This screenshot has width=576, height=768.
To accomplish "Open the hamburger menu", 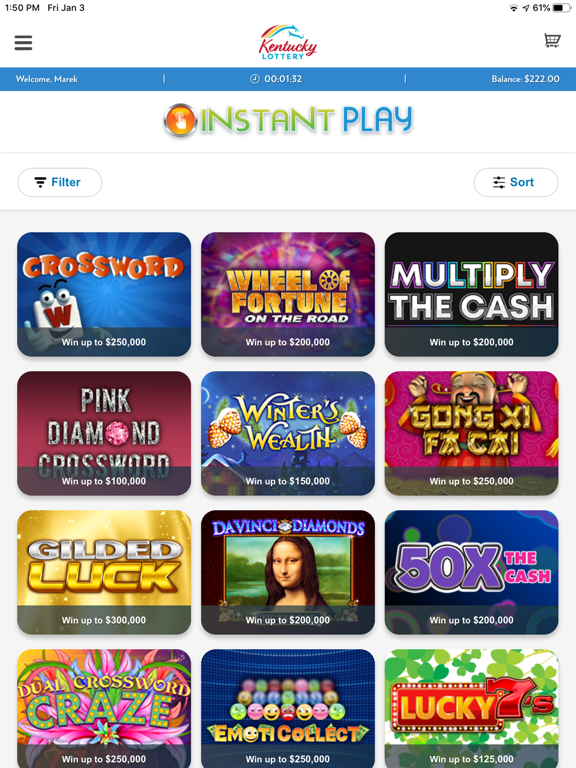I will click(x=24, y=43).
